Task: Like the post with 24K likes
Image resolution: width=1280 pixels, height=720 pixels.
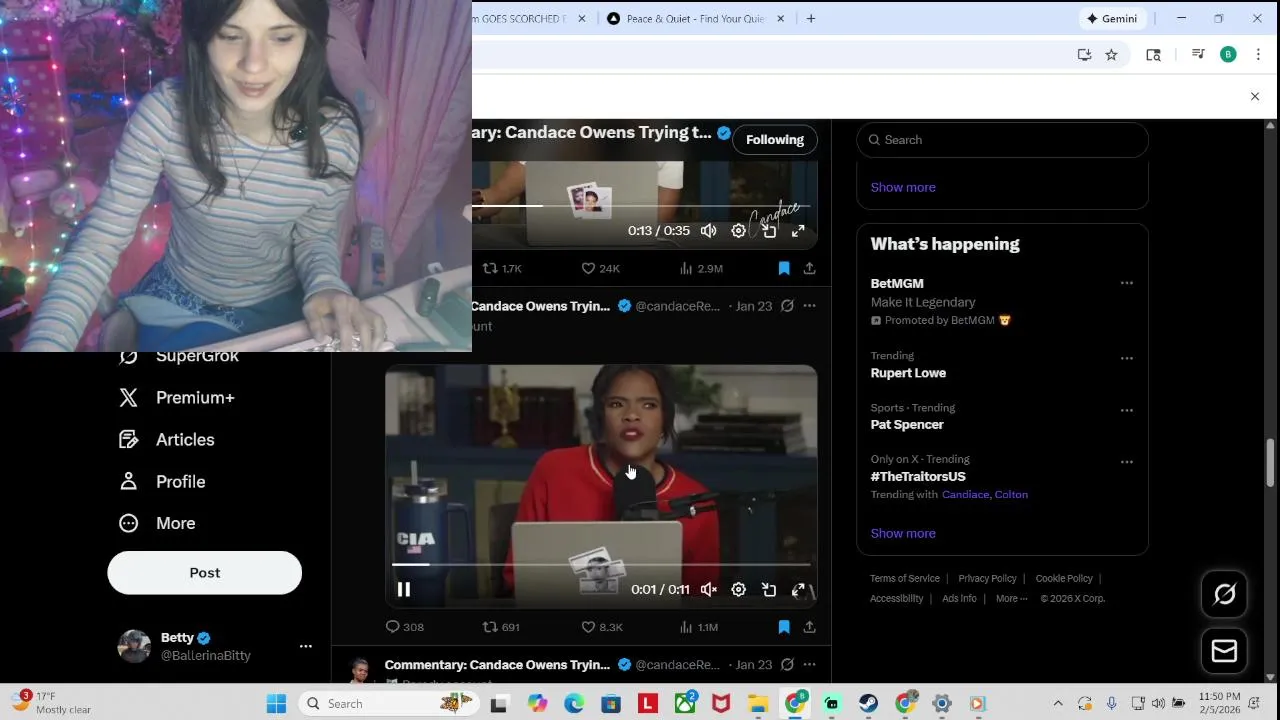Action: point(601,268)
